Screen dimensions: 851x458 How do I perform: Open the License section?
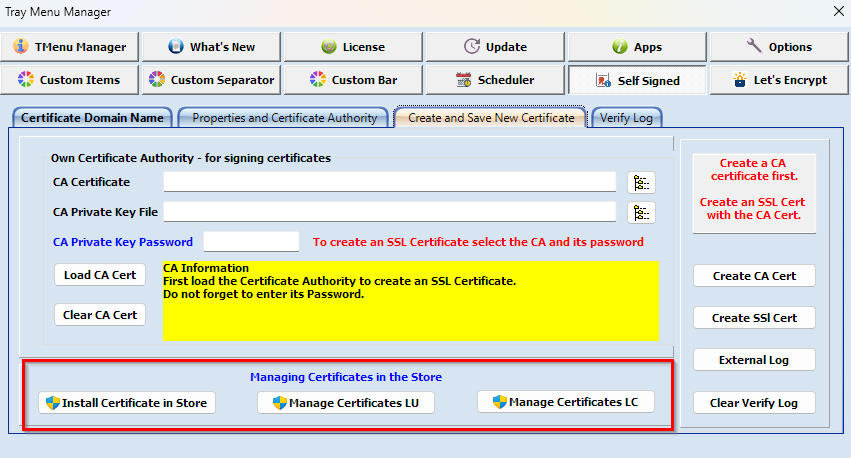coord(353,47)
